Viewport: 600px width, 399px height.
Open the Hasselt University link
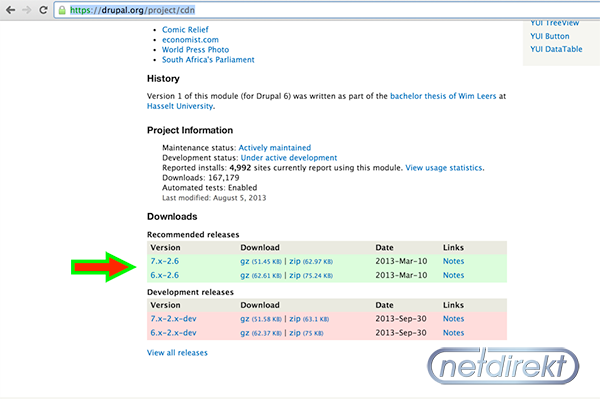pyautogui.click(x=180, y=106)
